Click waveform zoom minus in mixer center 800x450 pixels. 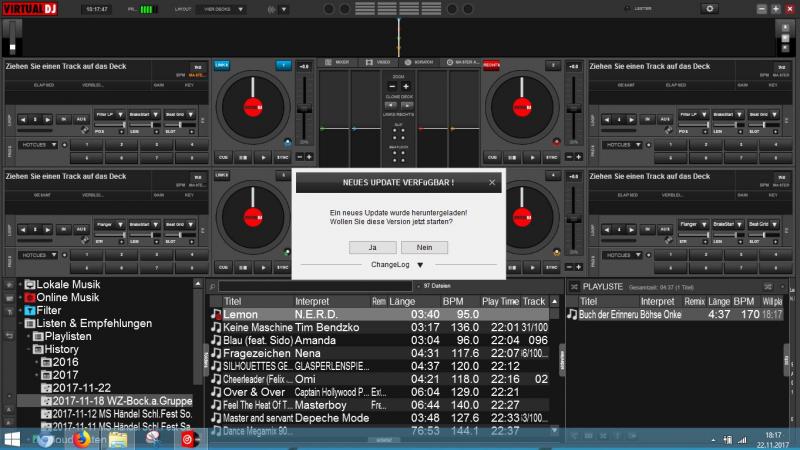point(392,87)
